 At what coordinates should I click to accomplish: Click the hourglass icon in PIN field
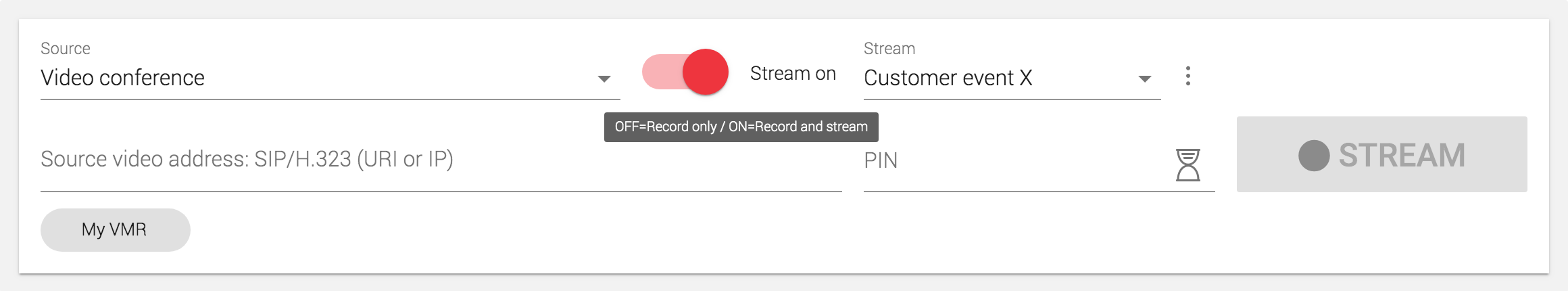1187,165
